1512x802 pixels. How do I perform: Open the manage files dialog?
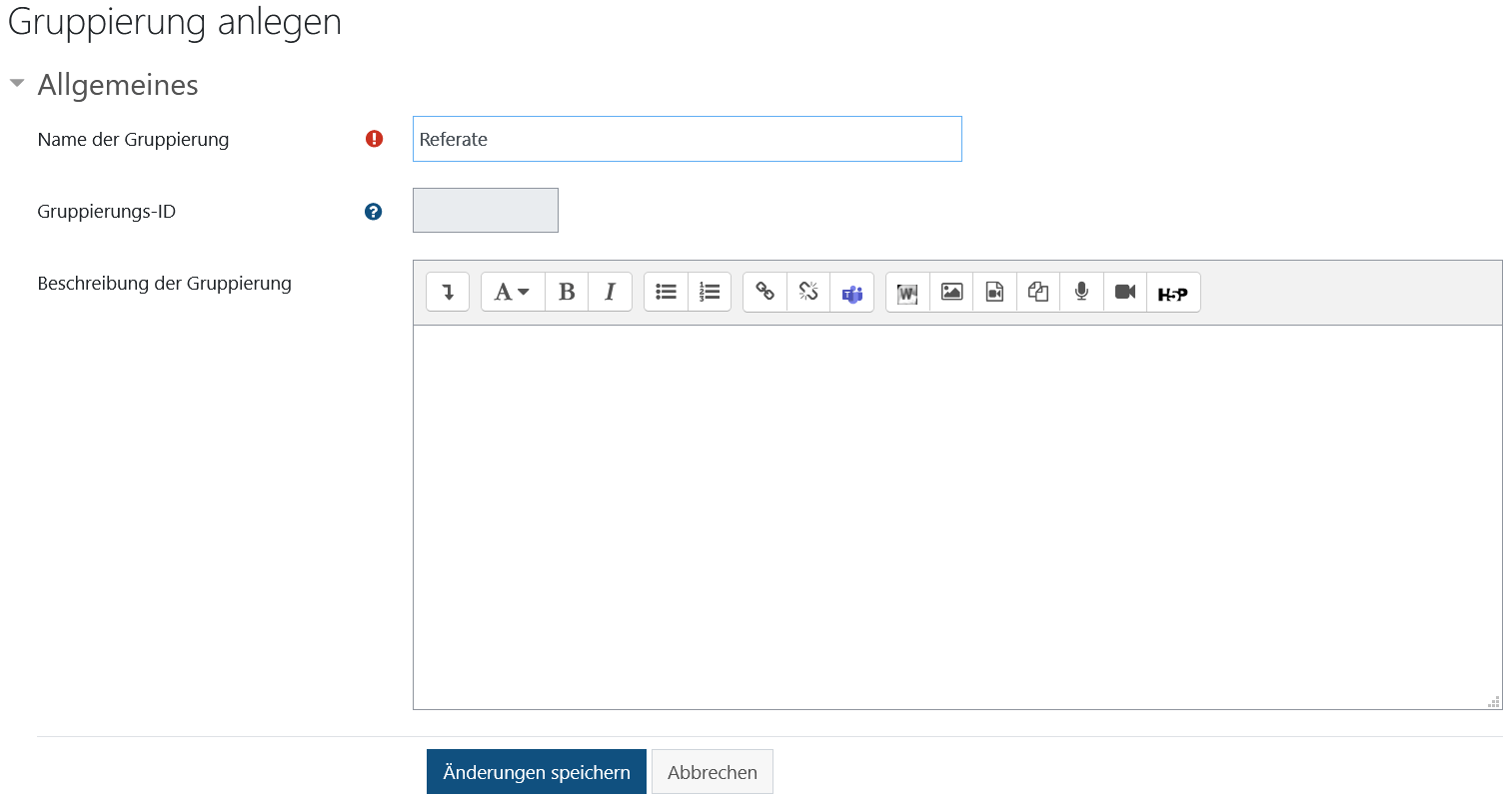[x=1038, y=292]
